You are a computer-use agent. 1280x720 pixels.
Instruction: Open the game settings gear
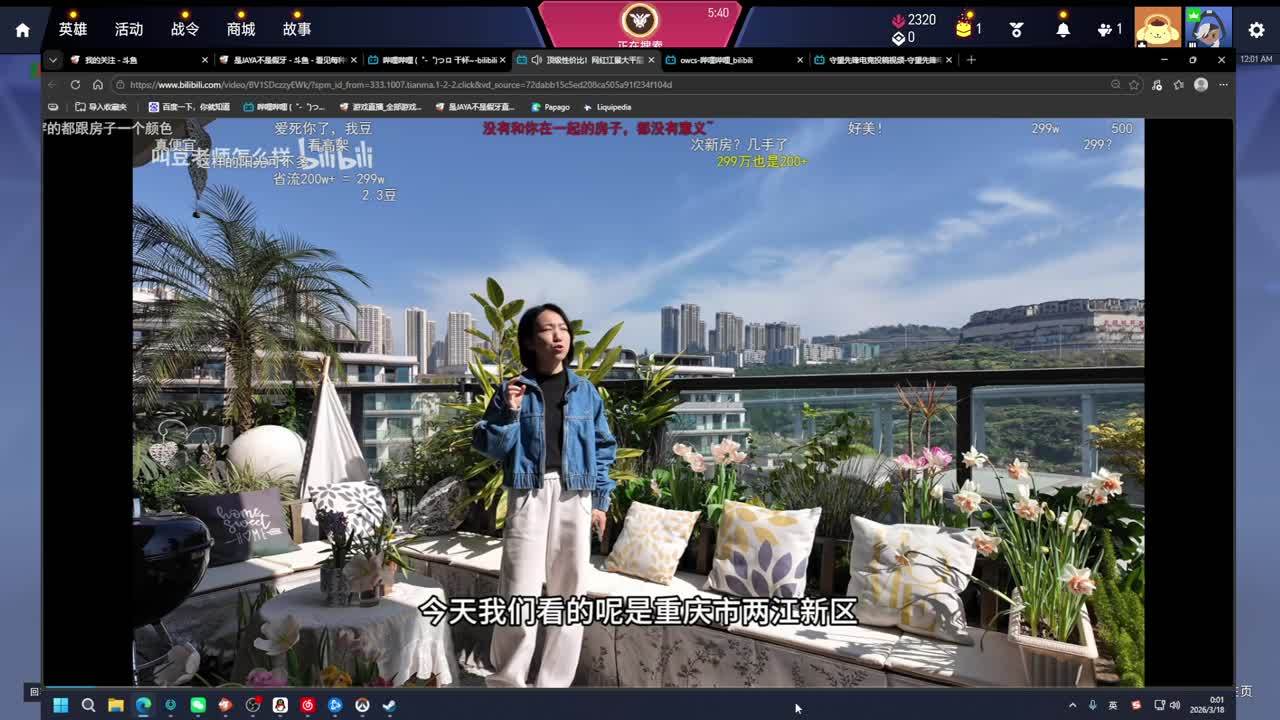pyautogui.click(x=1256, y=30)
